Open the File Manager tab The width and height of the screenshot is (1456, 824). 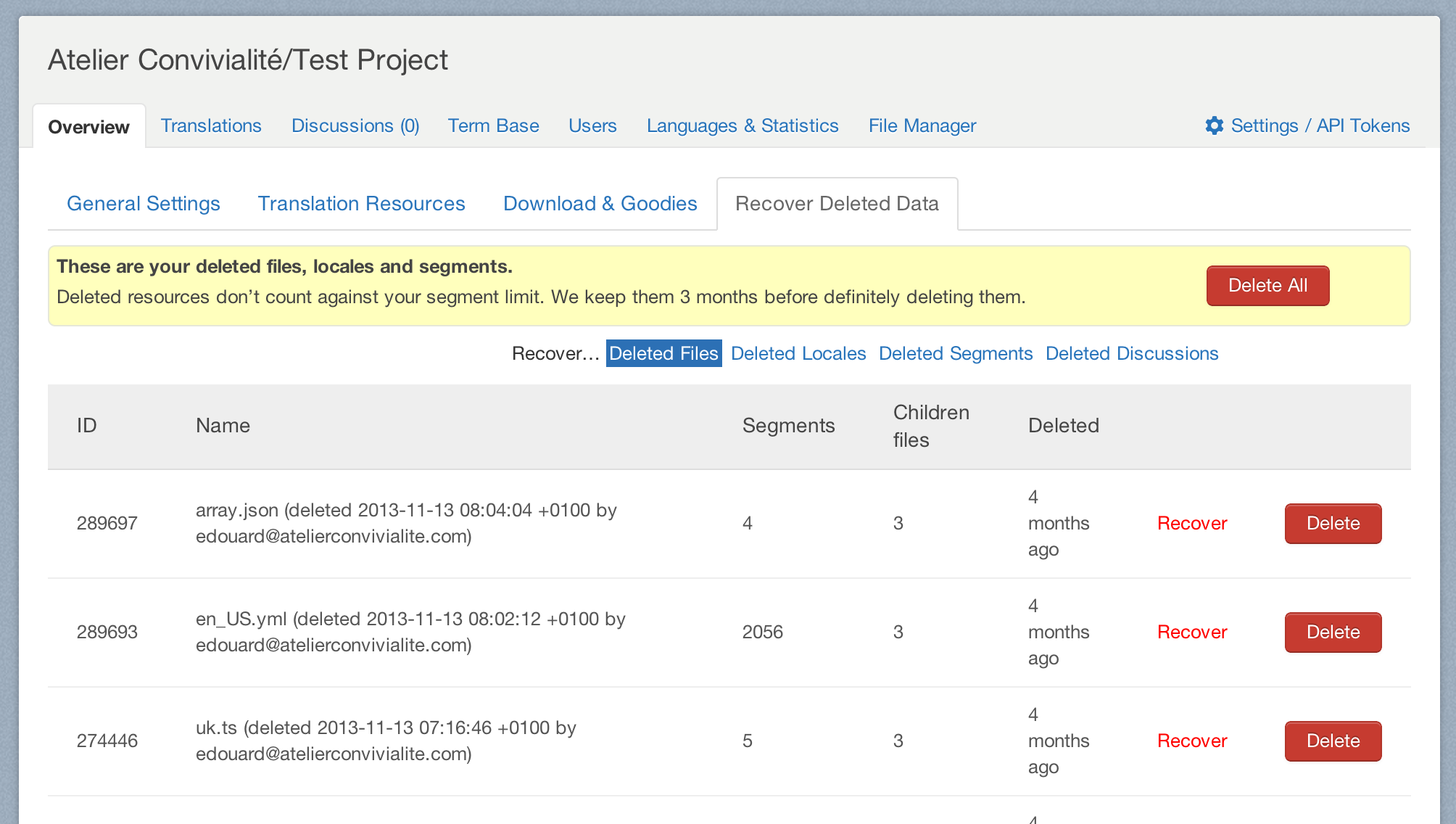pos(922,125)
